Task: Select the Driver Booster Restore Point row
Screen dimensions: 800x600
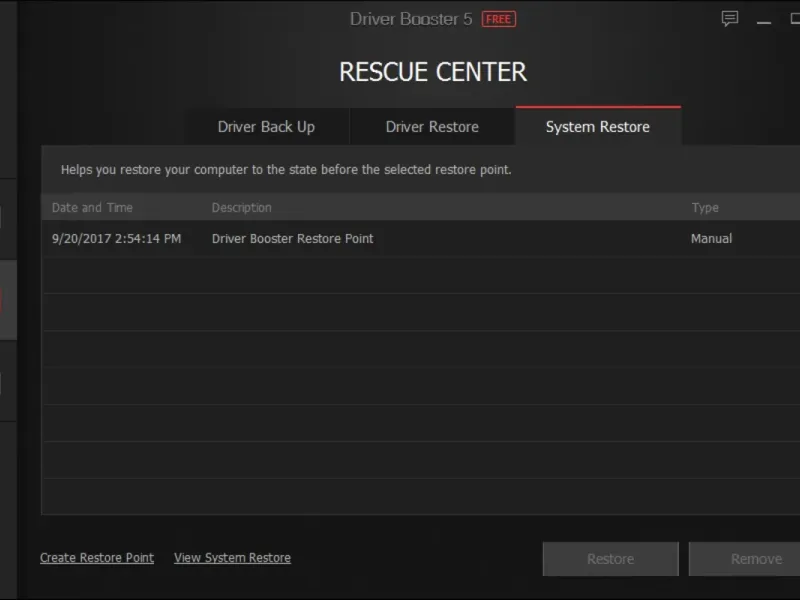Action: click(421, 238)
